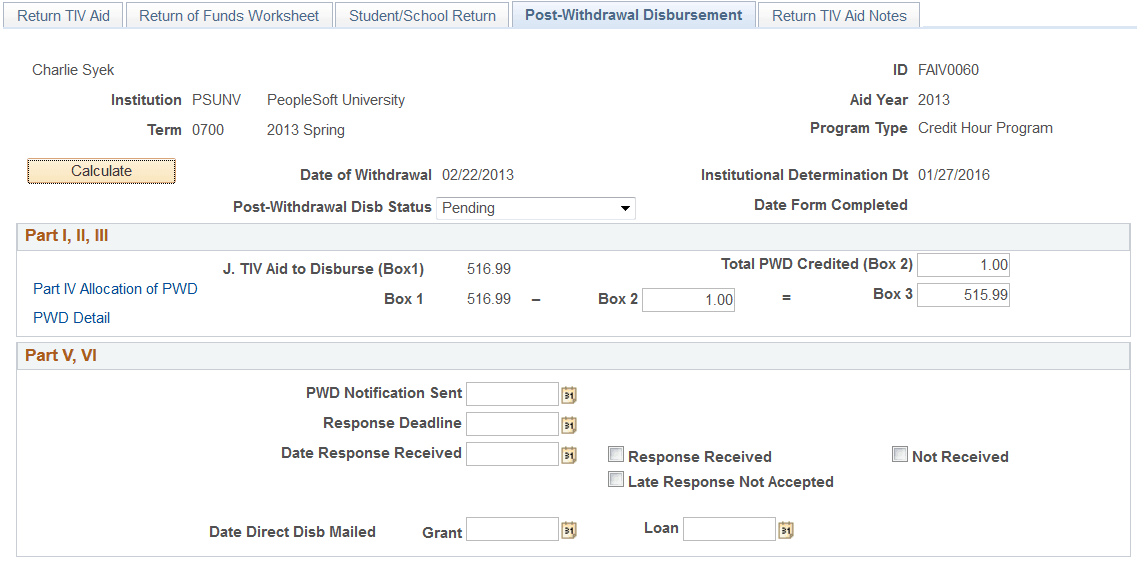The width and height of the screenshot is (1137, 561).
Task: Focus the Date Response Received field
Action: [513, 454]
